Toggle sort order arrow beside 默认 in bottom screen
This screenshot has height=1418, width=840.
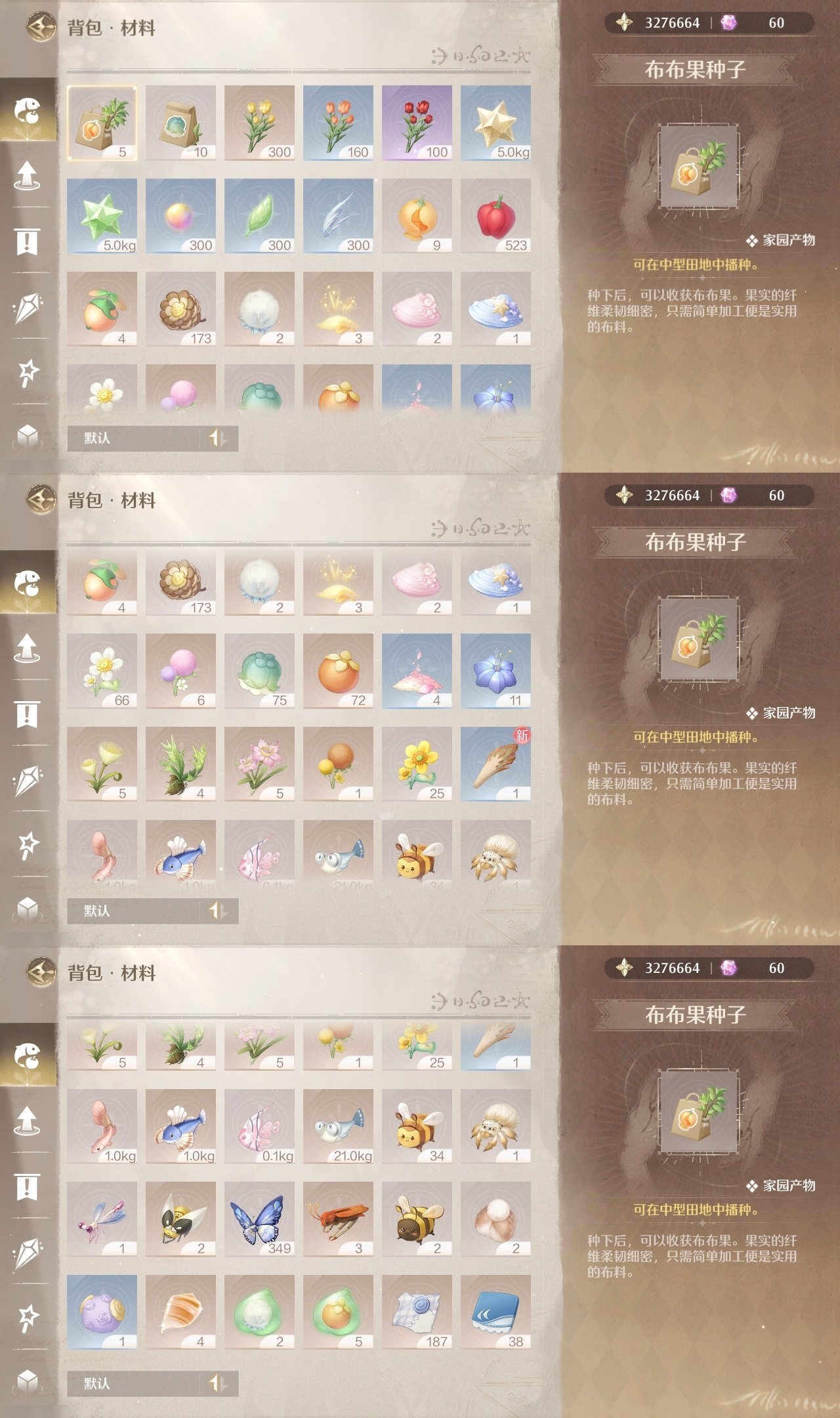click(x=217, y=1383)
